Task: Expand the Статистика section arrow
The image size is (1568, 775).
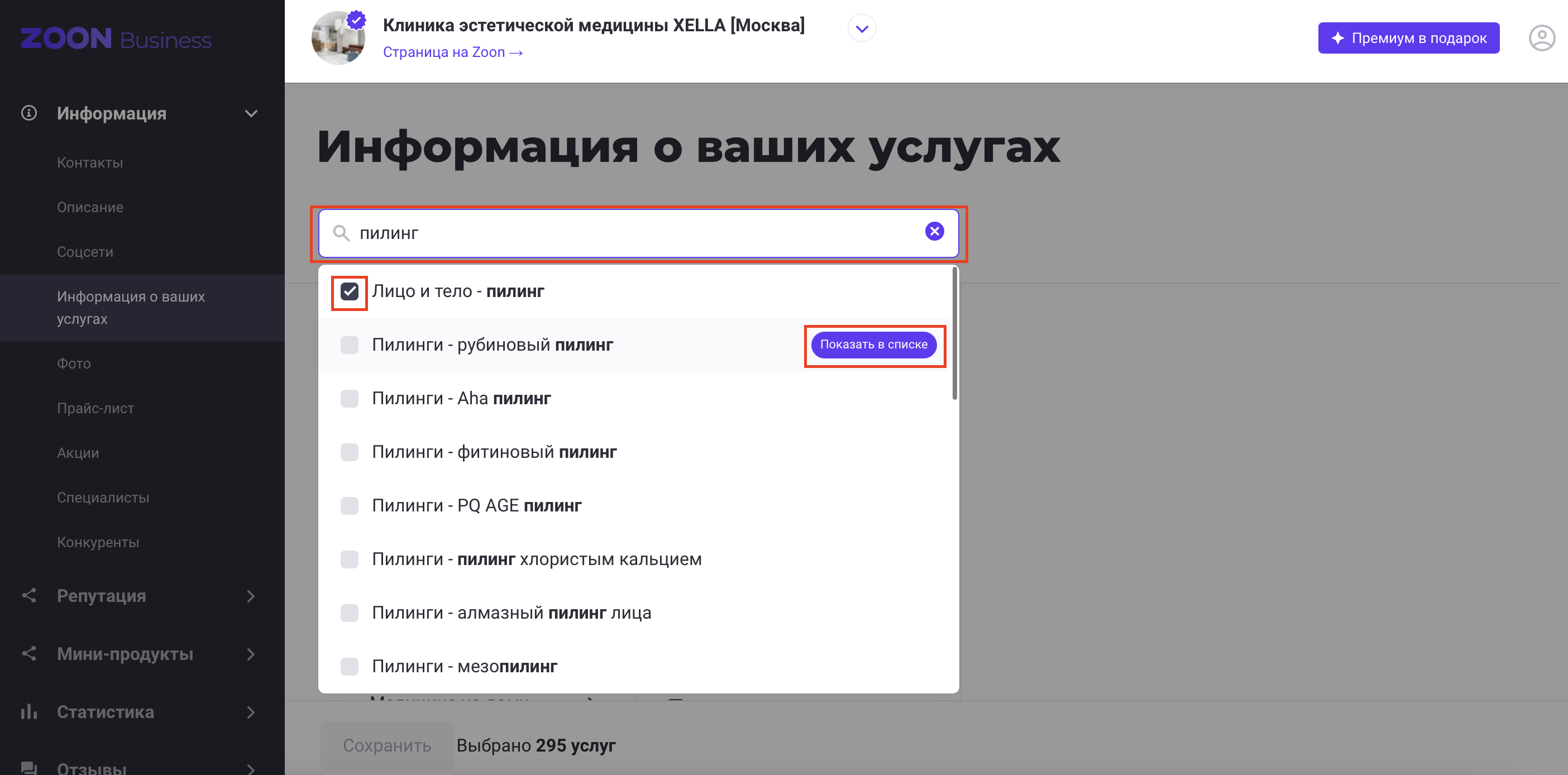Action: 251,712
